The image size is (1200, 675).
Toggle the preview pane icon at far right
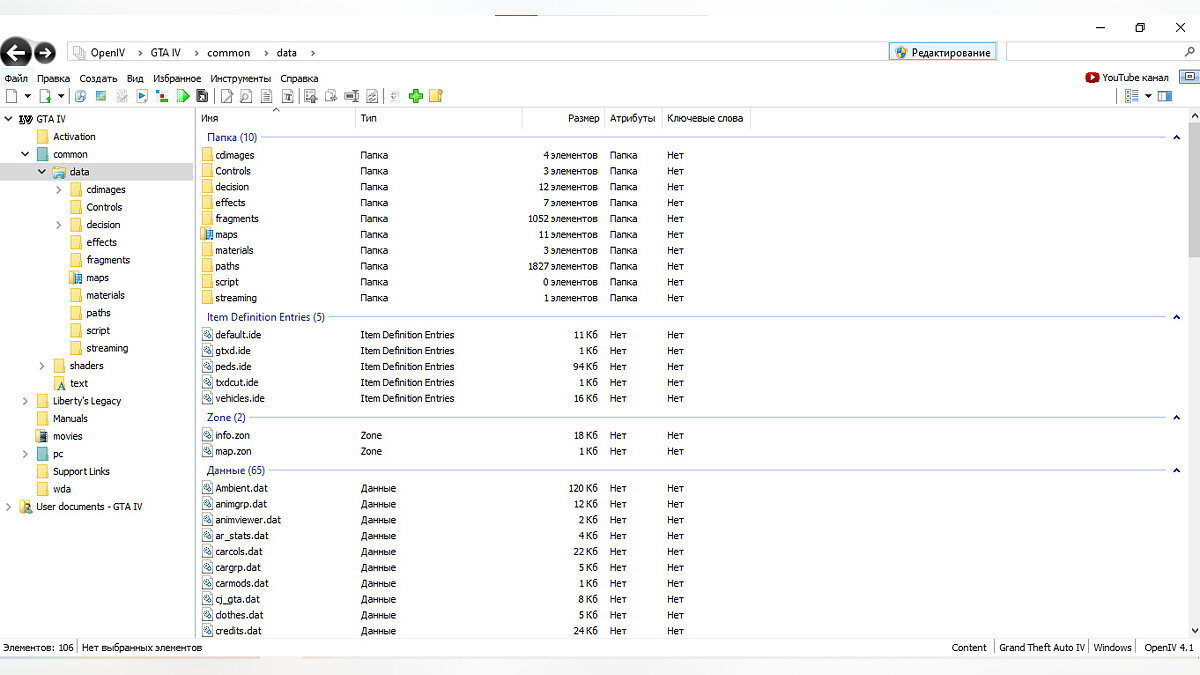(1167, 96)
